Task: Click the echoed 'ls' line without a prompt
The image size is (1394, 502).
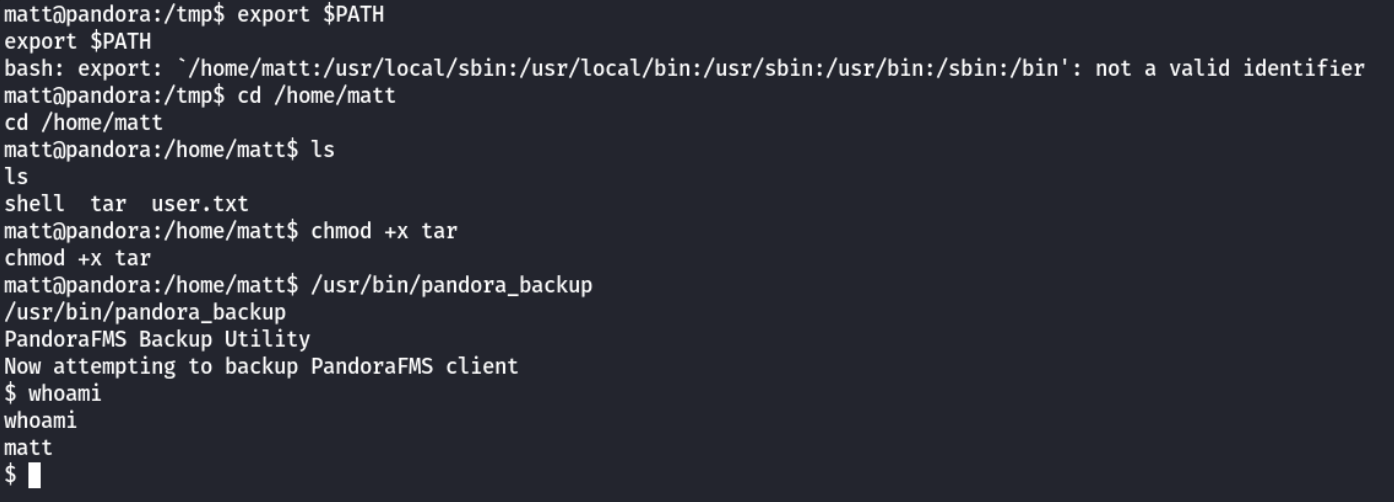Action: coord(16,177)
